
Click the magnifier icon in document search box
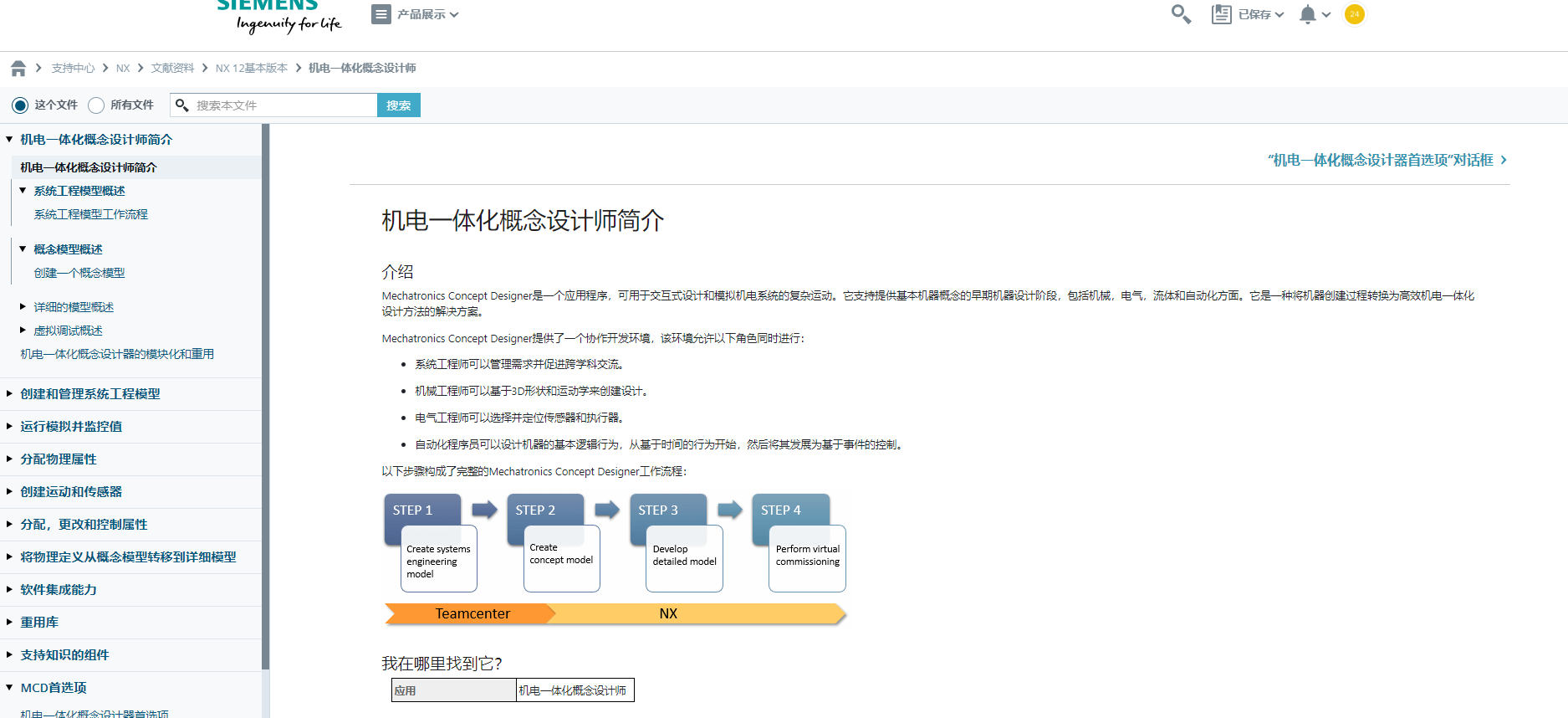pyautogui.click(x=181, y=105)
